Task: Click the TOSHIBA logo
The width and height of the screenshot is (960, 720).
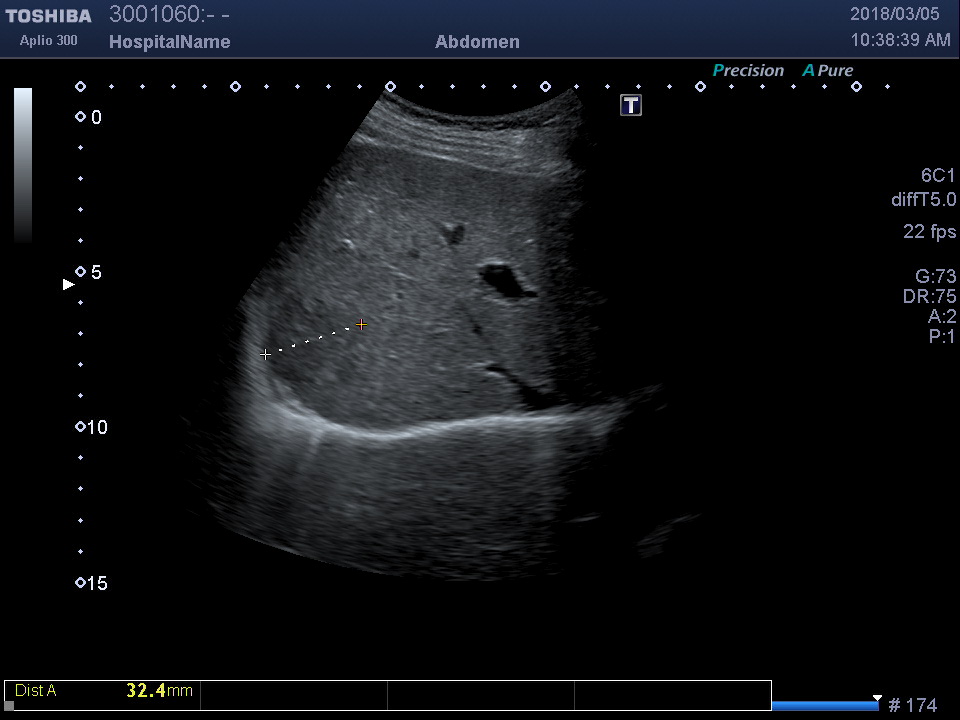Action: pos(49,16)
